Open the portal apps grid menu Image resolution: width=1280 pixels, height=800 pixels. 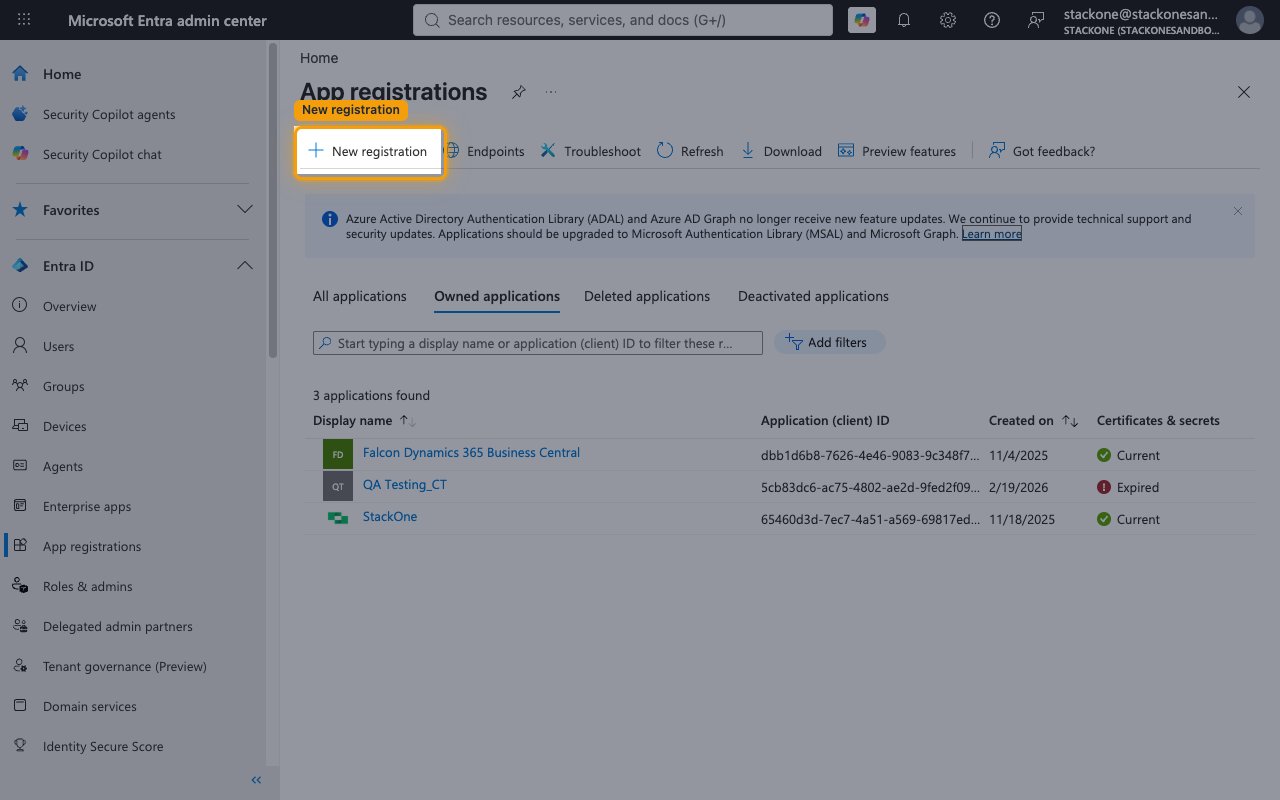[24, 20]
